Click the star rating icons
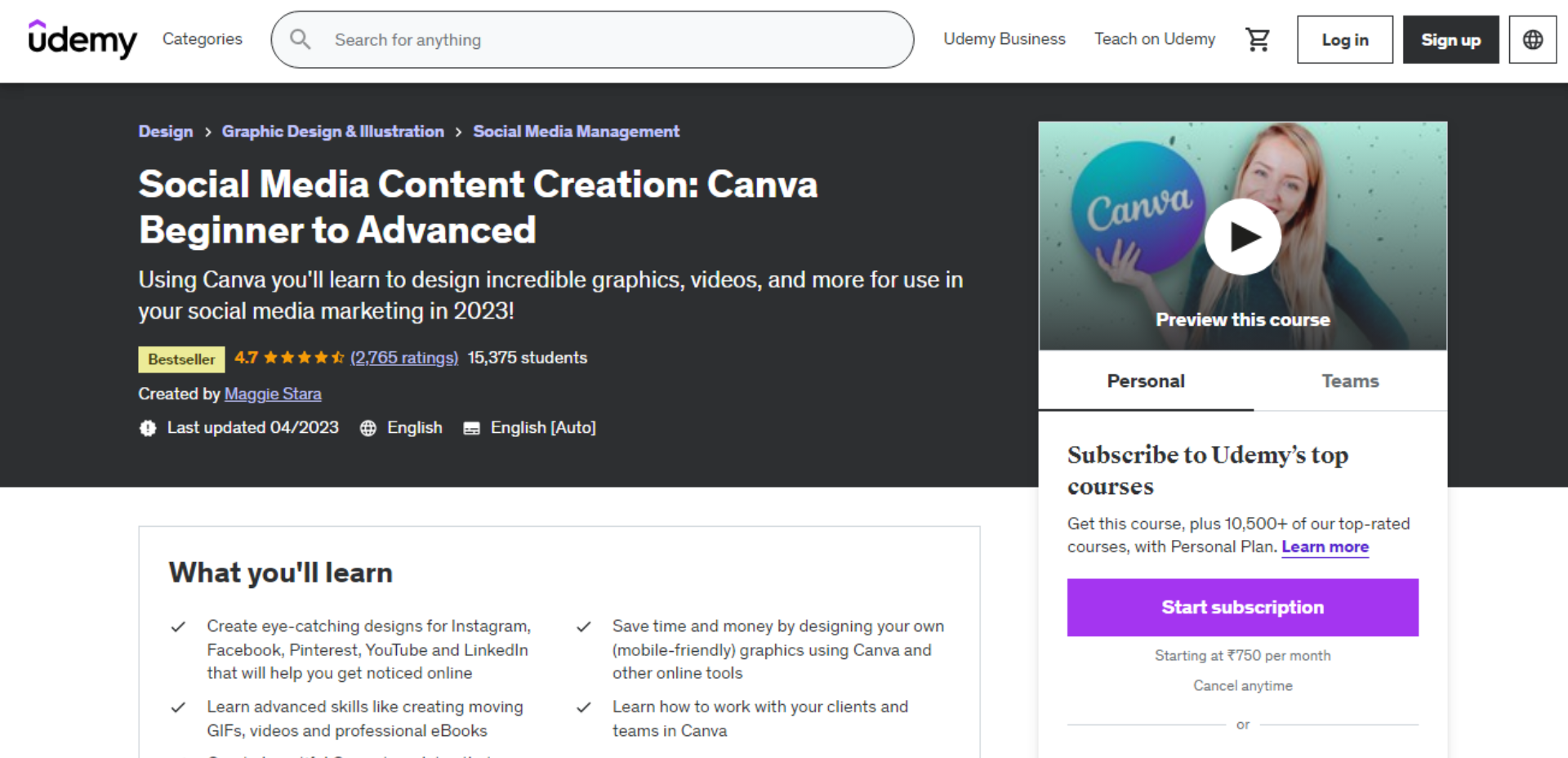This screenshot has height=758, width=1568. tap(304, 358)
